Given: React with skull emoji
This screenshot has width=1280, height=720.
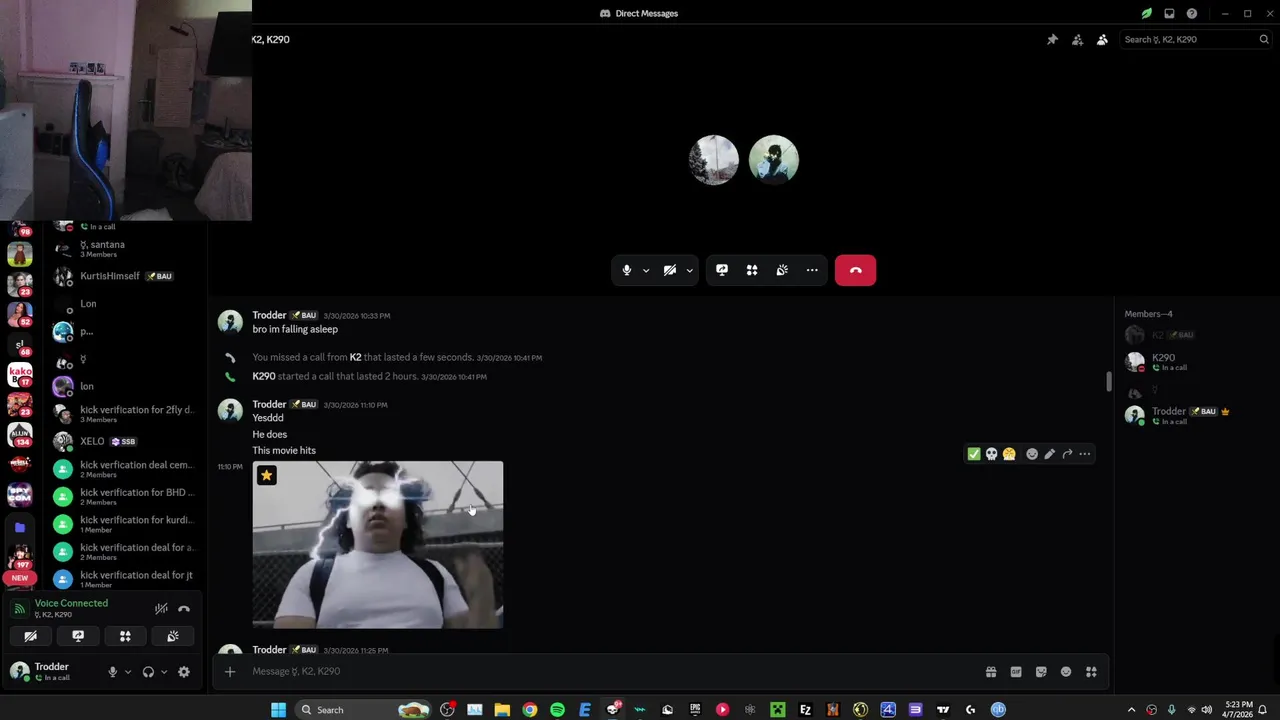Looking at the screenshot, I should (x=992, y=454).
